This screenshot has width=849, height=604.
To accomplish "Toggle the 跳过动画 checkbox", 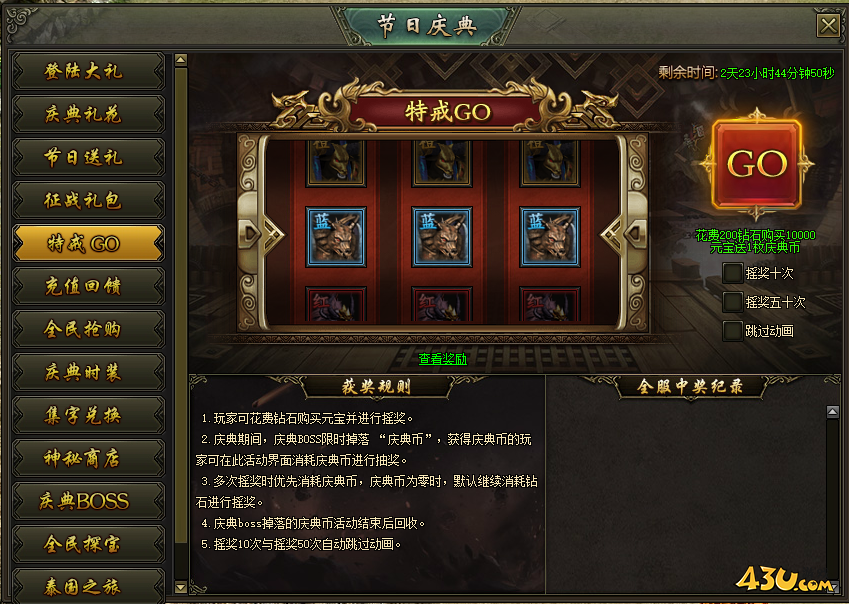I will coord(732,331).
